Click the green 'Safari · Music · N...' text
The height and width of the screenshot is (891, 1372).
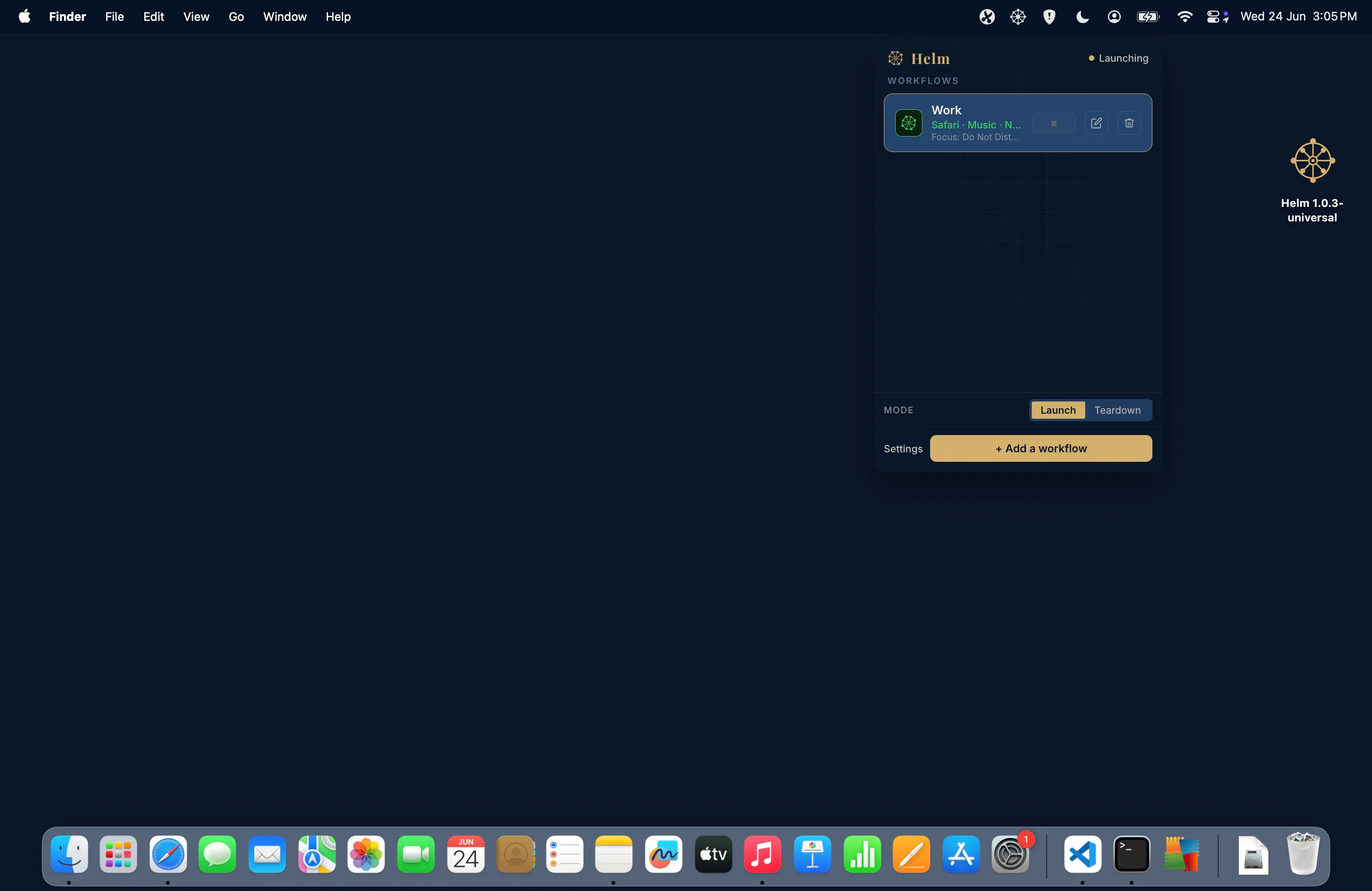click(976, 125)
